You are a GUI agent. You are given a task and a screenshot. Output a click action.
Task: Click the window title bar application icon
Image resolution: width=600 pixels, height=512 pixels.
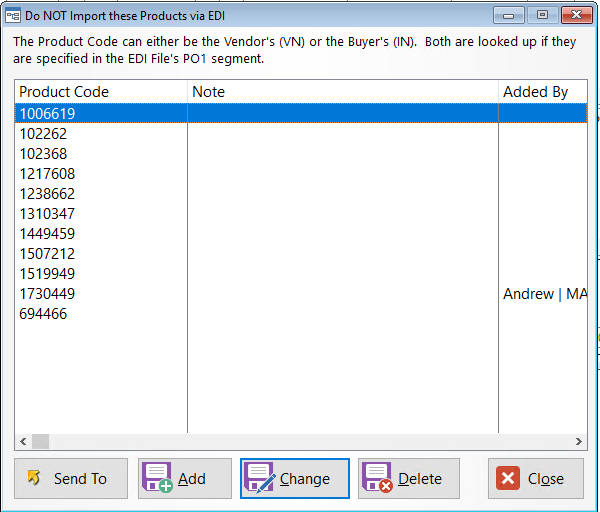tap(13, 16)
